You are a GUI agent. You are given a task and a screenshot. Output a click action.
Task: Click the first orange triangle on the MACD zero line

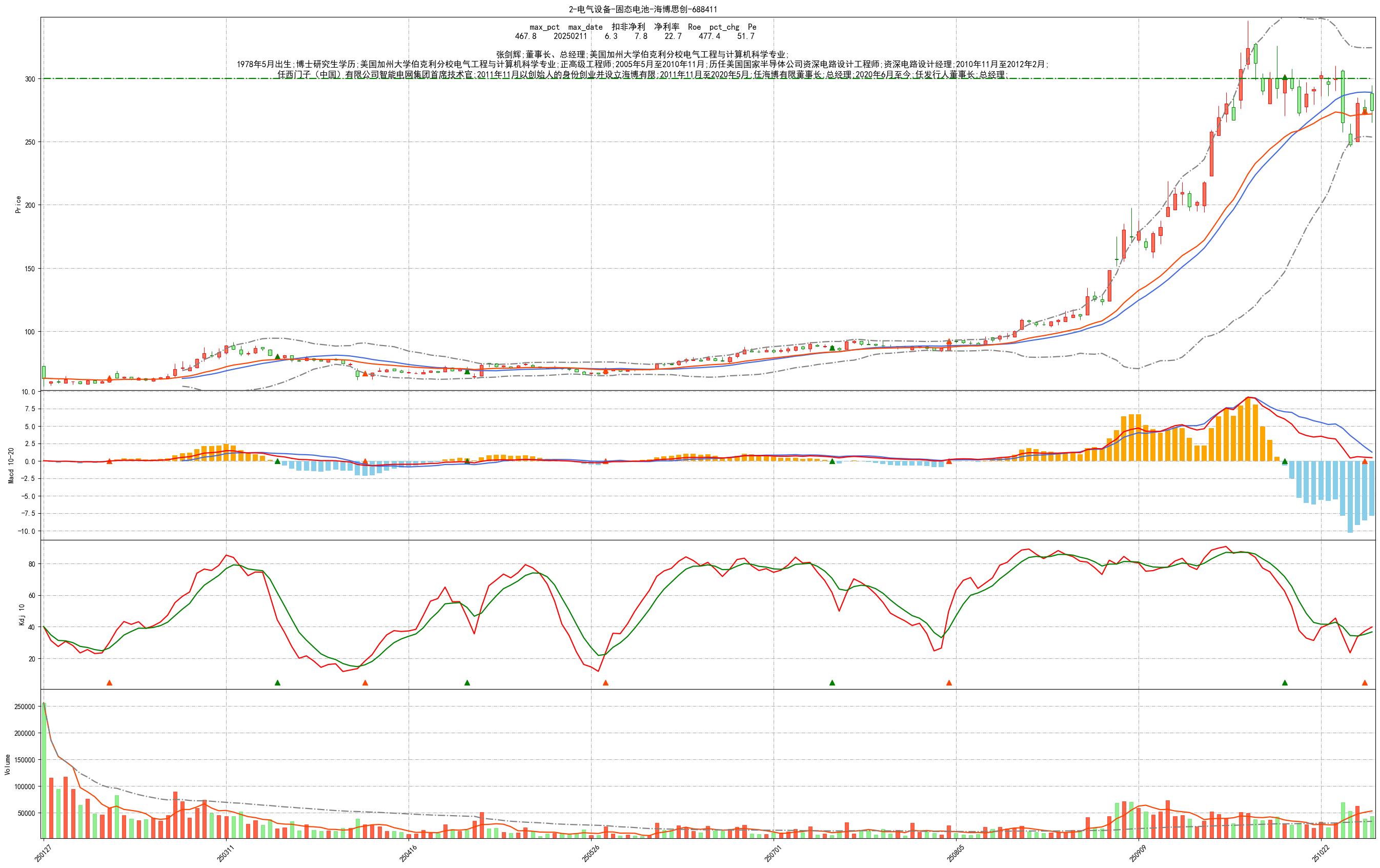click(110, 461)
